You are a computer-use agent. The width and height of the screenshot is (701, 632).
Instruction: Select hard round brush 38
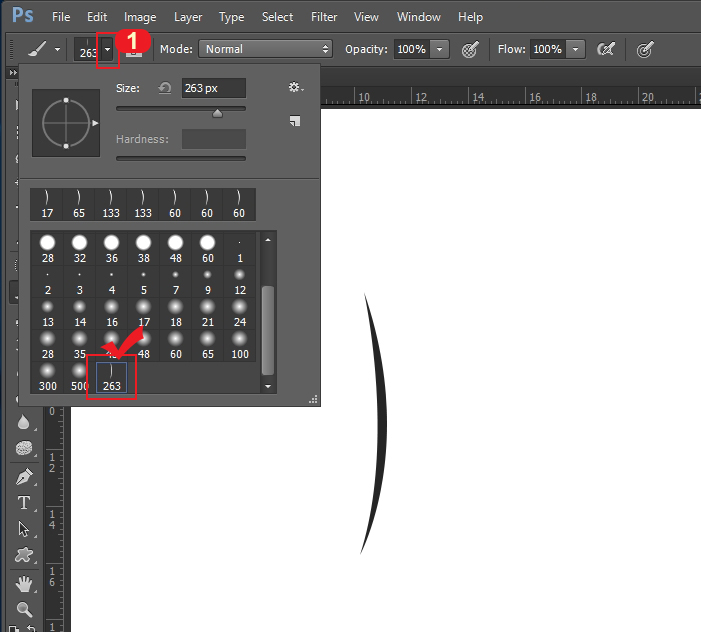coord(144,249)
